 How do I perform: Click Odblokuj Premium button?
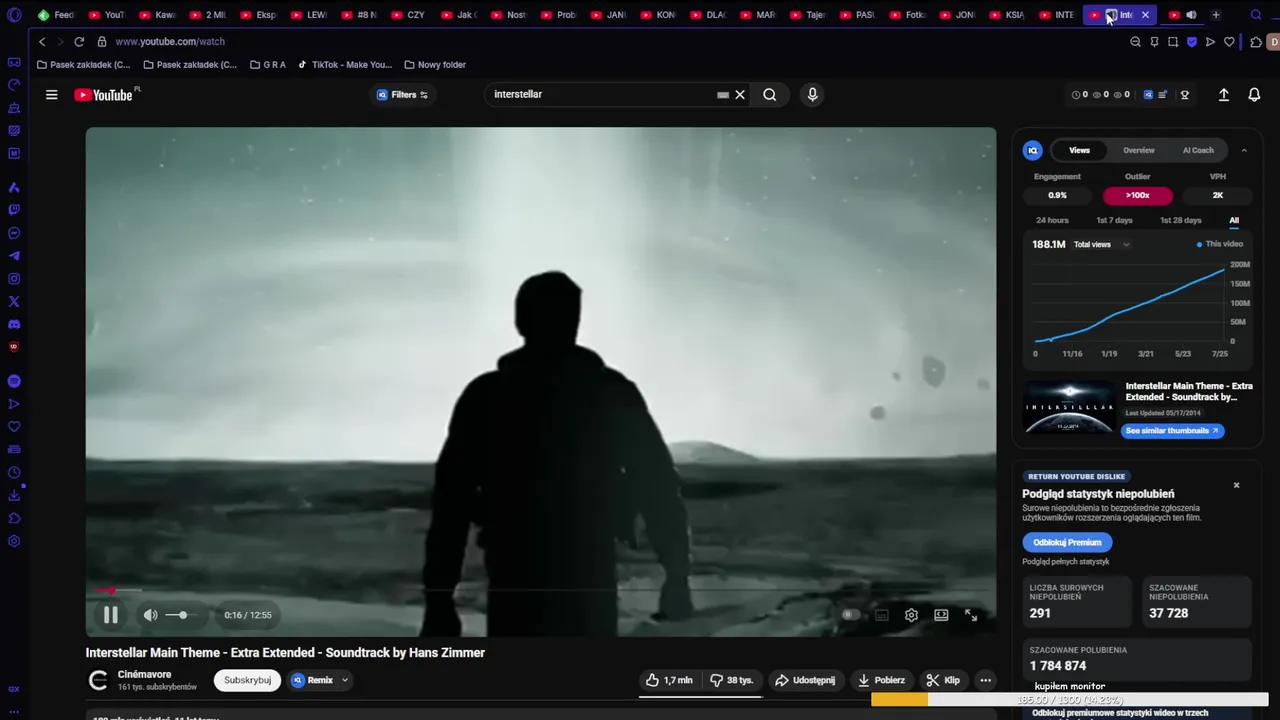[x=1067, y=542]
